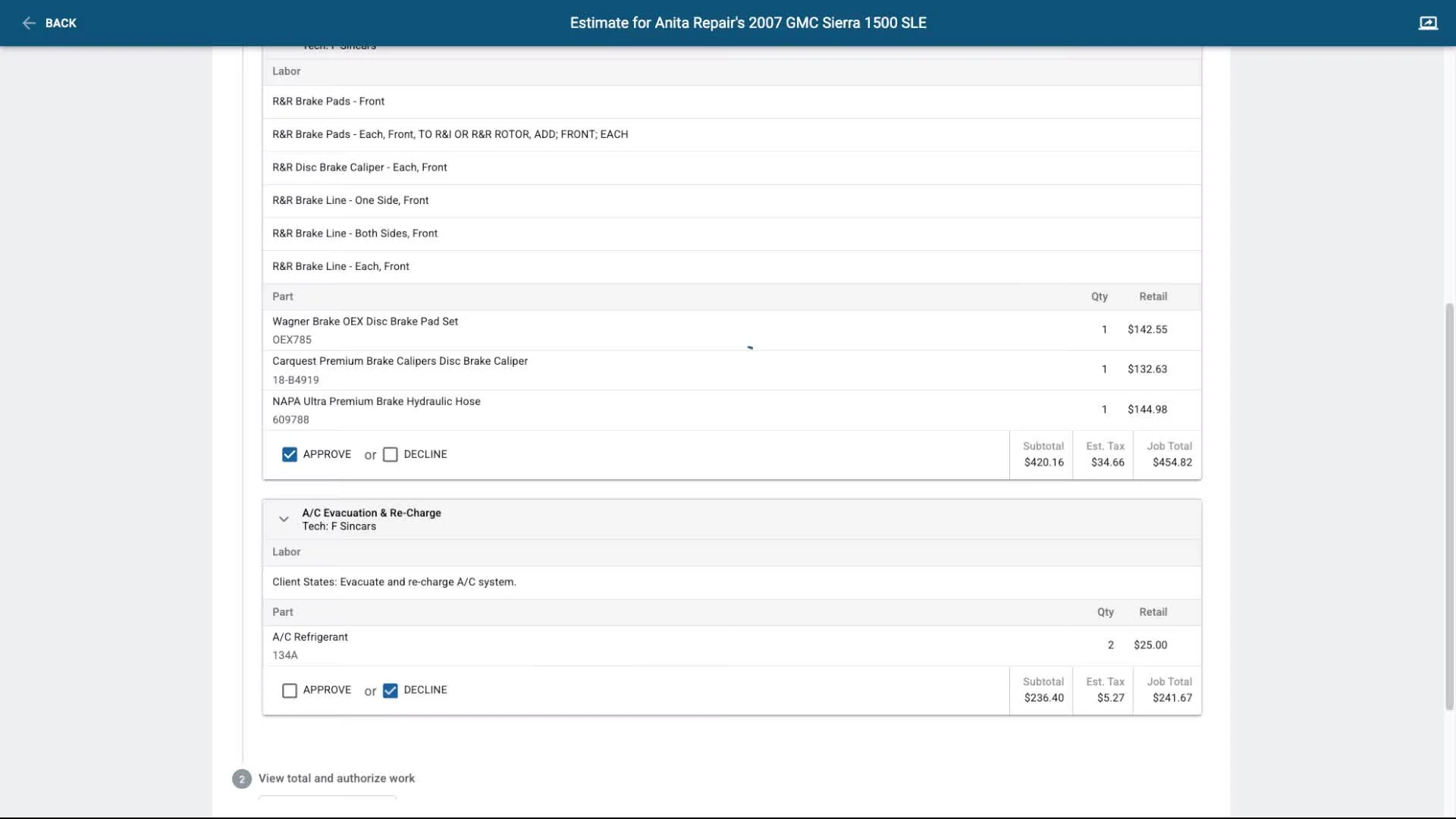This screenshot has width=1456, height=819.
Task: Go back using the BACK arrow button
Action: [49, 23]
